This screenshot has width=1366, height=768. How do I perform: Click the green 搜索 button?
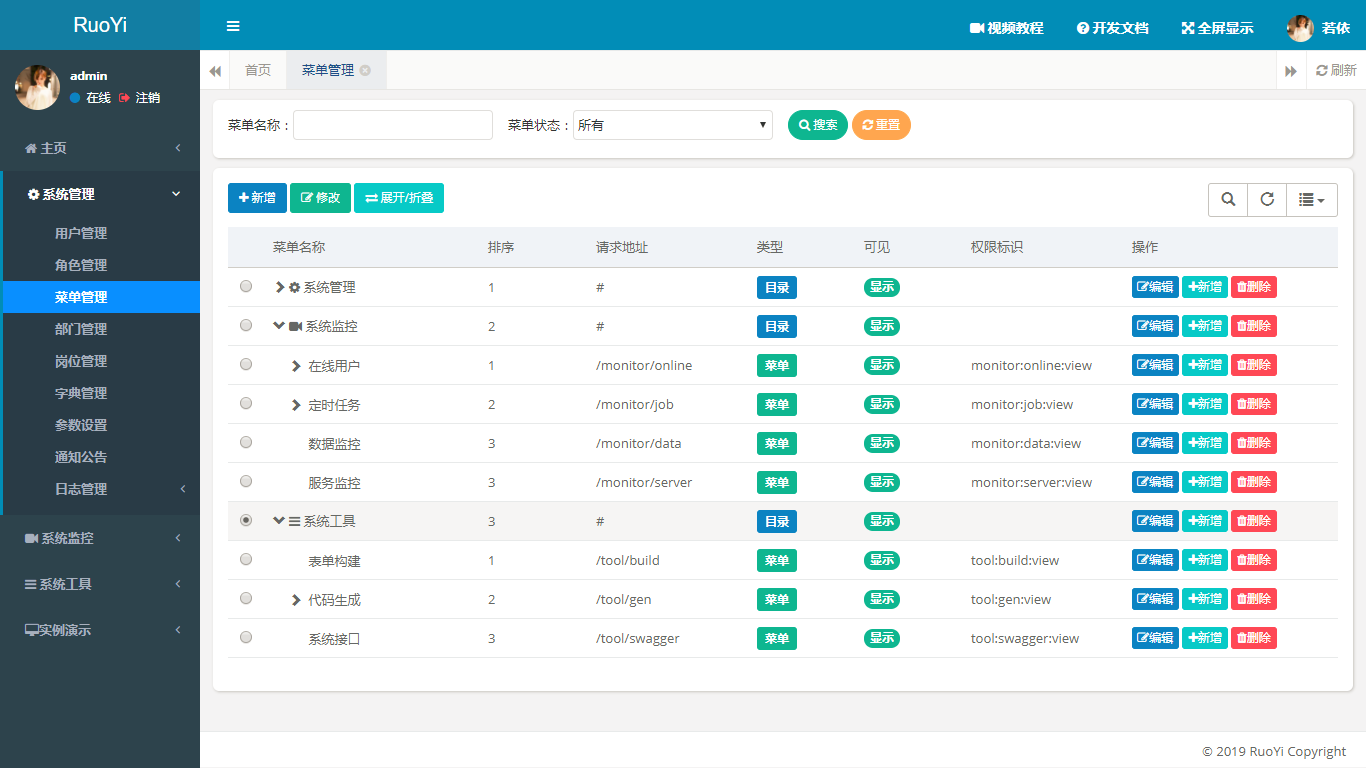click(x=817, y=125)
